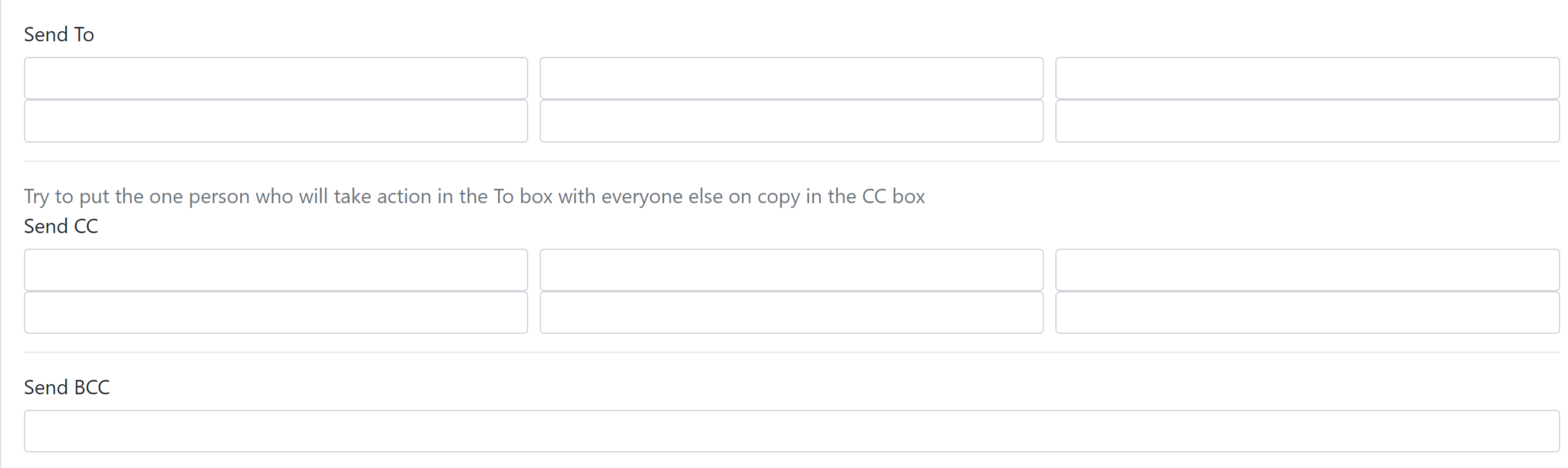Viewport: 1568px width, 468px height.
Task: Select the bottom-right Send CC field
Action: coord(1307,313)
